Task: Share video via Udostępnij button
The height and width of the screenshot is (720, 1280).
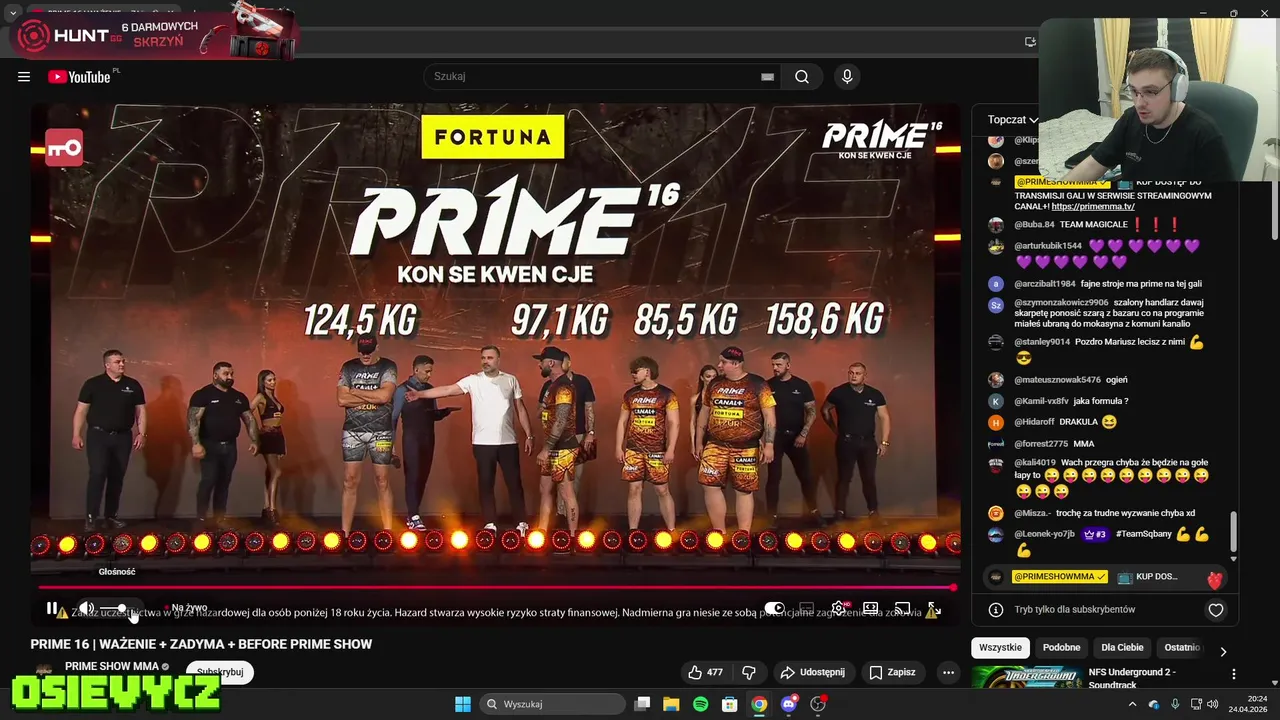Action: click(x=813, y=672)
